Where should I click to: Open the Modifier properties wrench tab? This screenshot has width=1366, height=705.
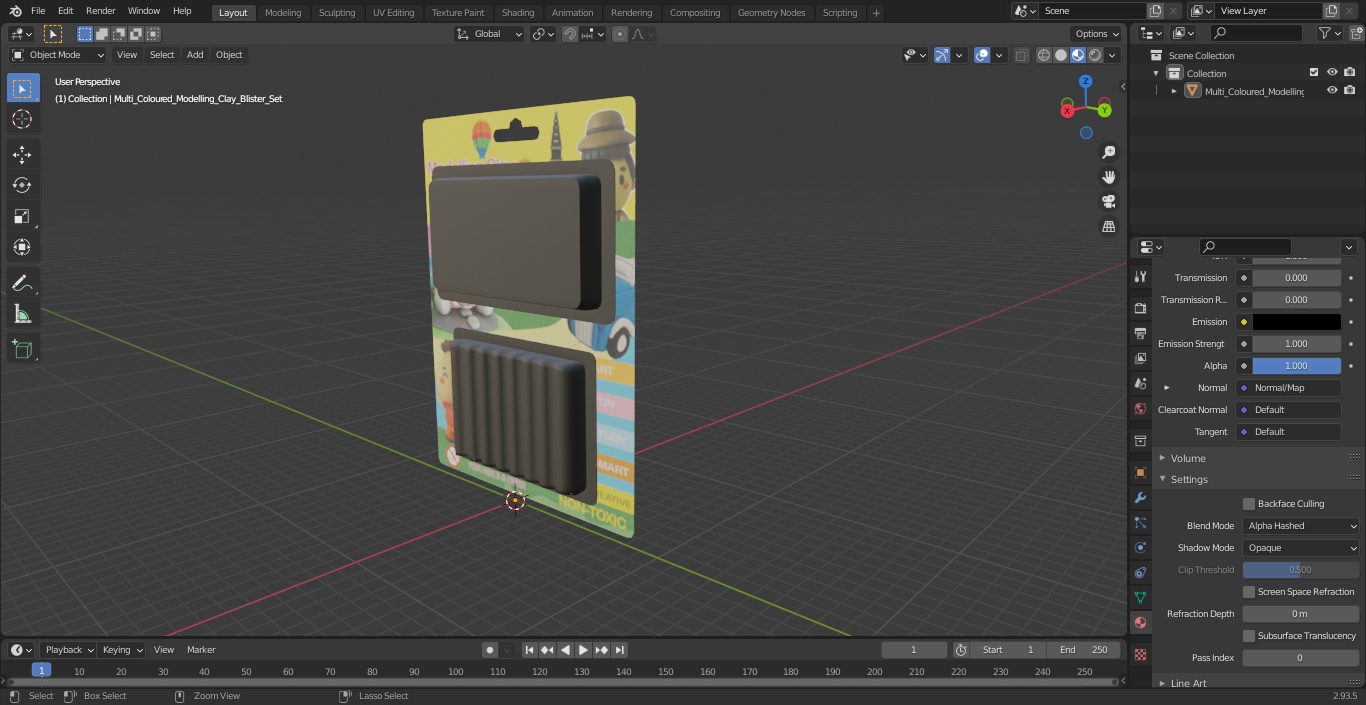(1140, 497)
